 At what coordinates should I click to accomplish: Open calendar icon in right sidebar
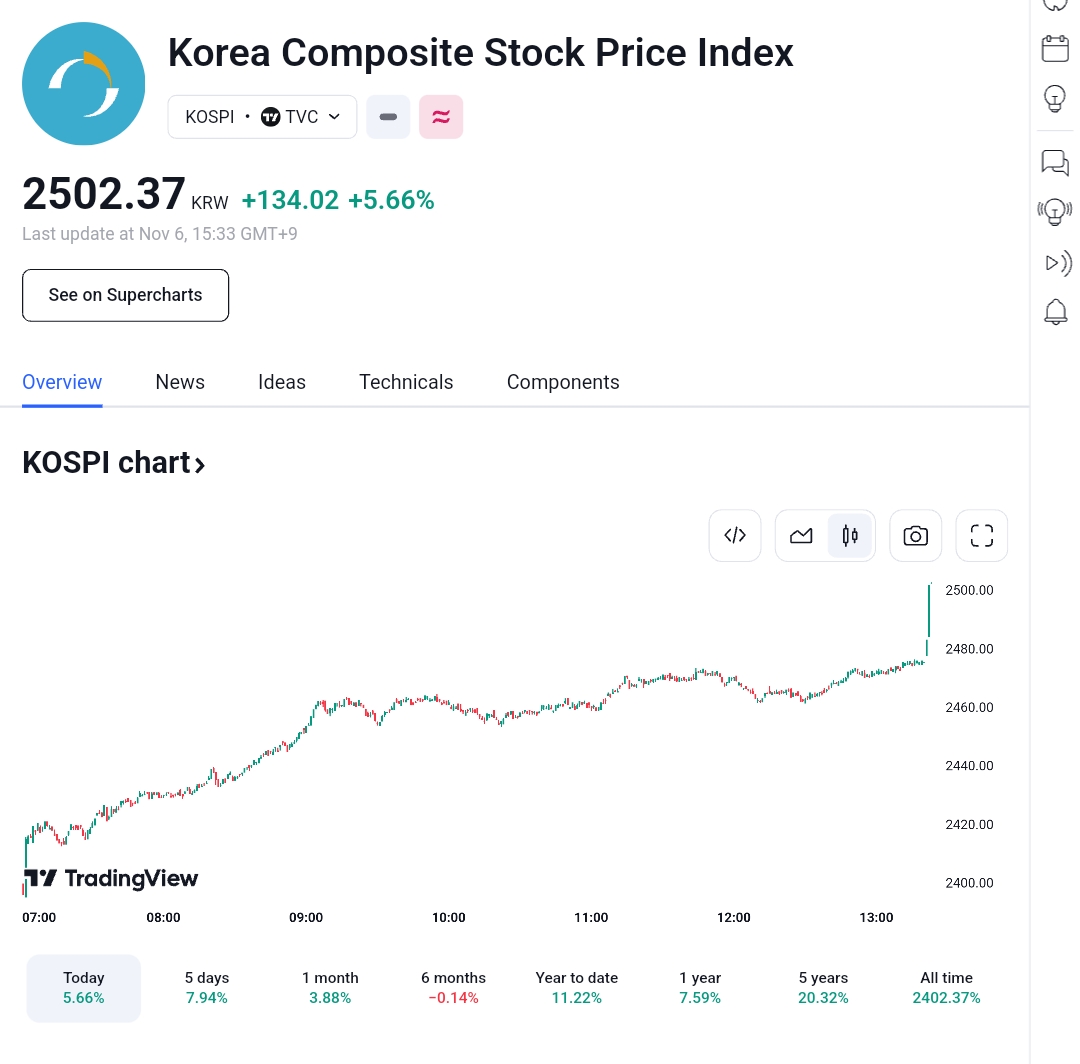(1055, 48)
